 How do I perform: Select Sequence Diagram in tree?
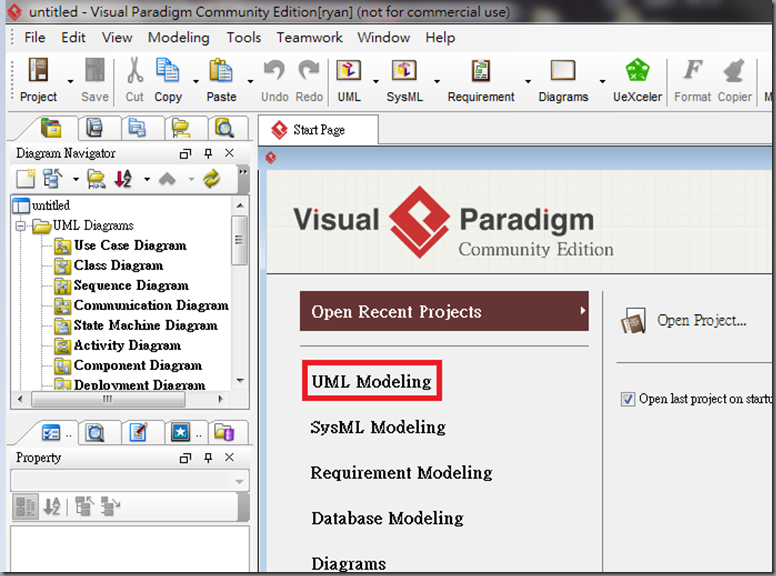click(131, 286)
